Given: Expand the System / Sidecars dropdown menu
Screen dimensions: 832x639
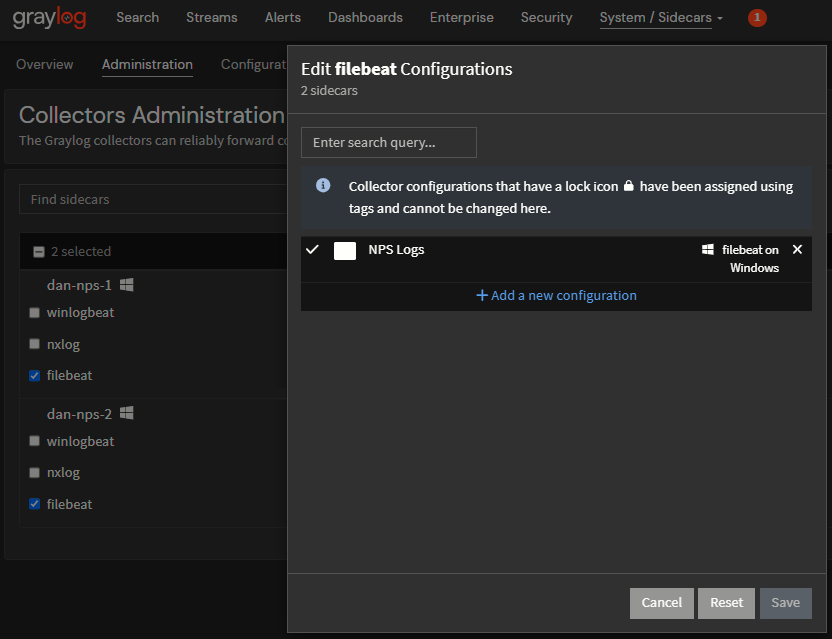Looking at the screenshot, I should point(660,18).
